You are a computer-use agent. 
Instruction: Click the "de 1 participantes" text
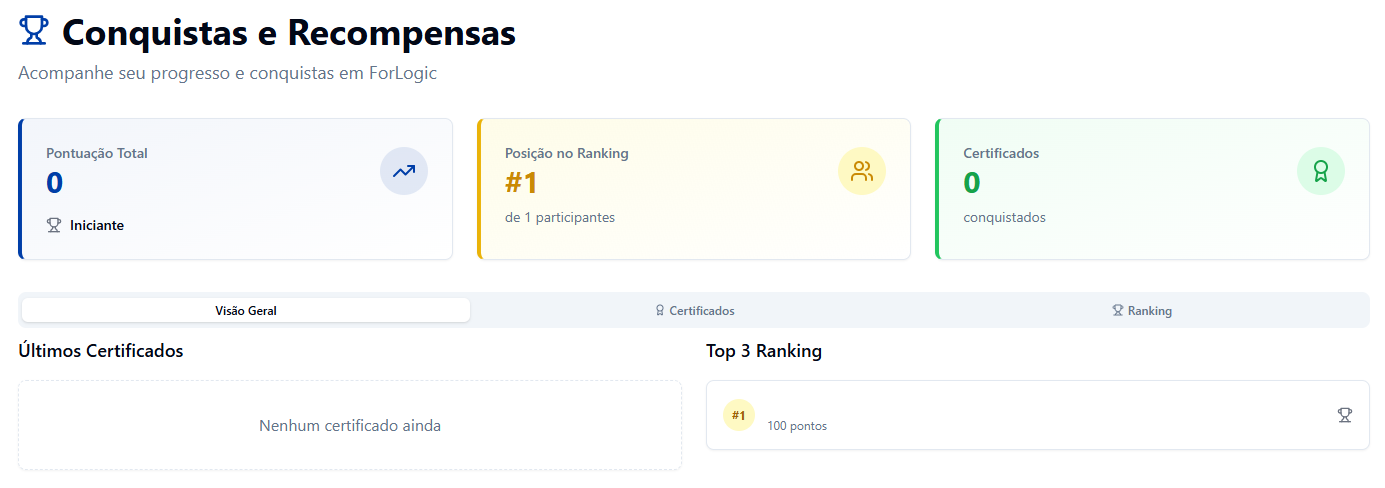(560, 217)
